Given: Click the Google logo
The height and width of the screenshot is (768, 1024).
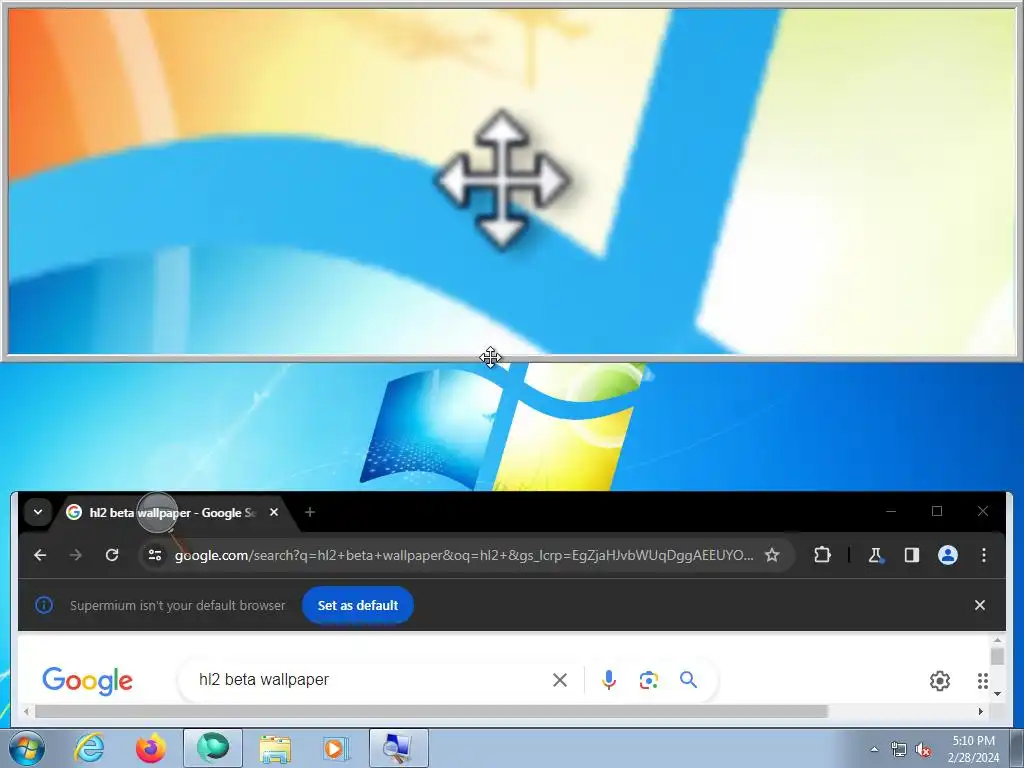Looking at the screenshot, I should [x=88, y=680].
